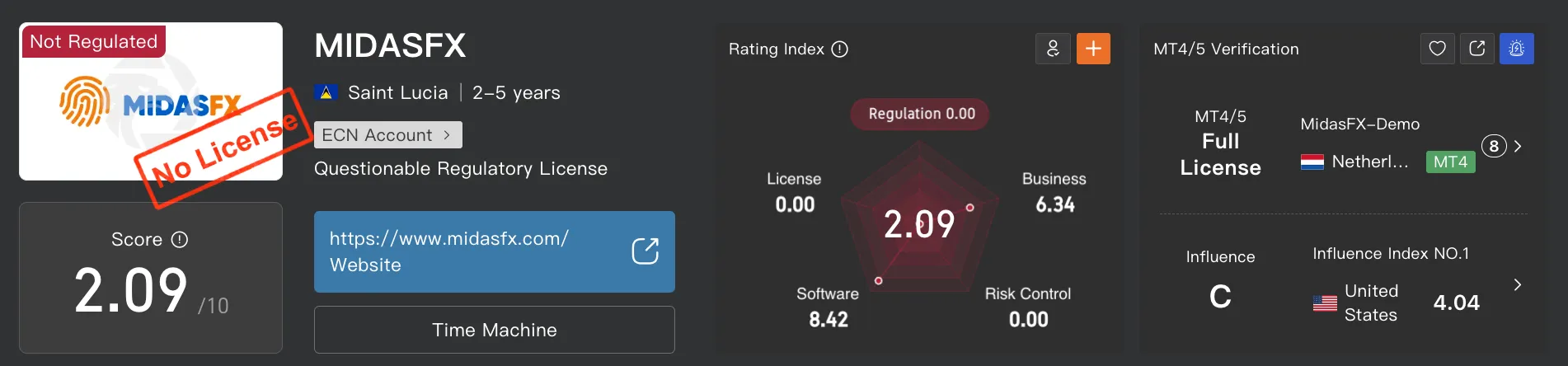Image resolution: width=1568 pixels, height=366 pixels.
Task: Click the 2–5 years text
Action: pos(516,92)
